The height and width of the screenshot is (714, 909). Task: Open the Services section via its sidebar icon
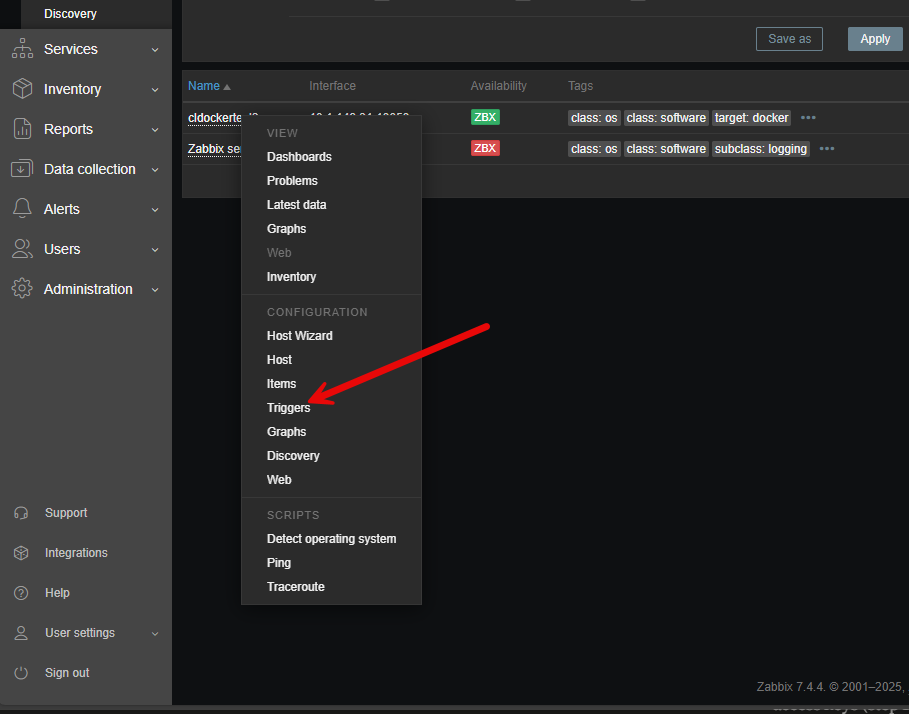coord(23,49)
